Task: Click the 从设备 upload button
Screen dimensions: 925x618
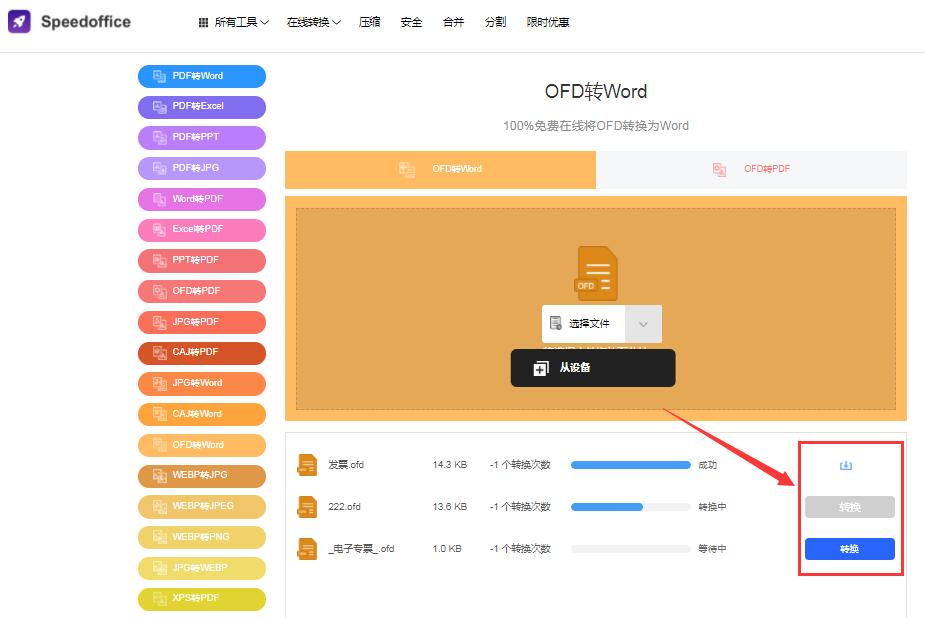Action: (592, 368)
